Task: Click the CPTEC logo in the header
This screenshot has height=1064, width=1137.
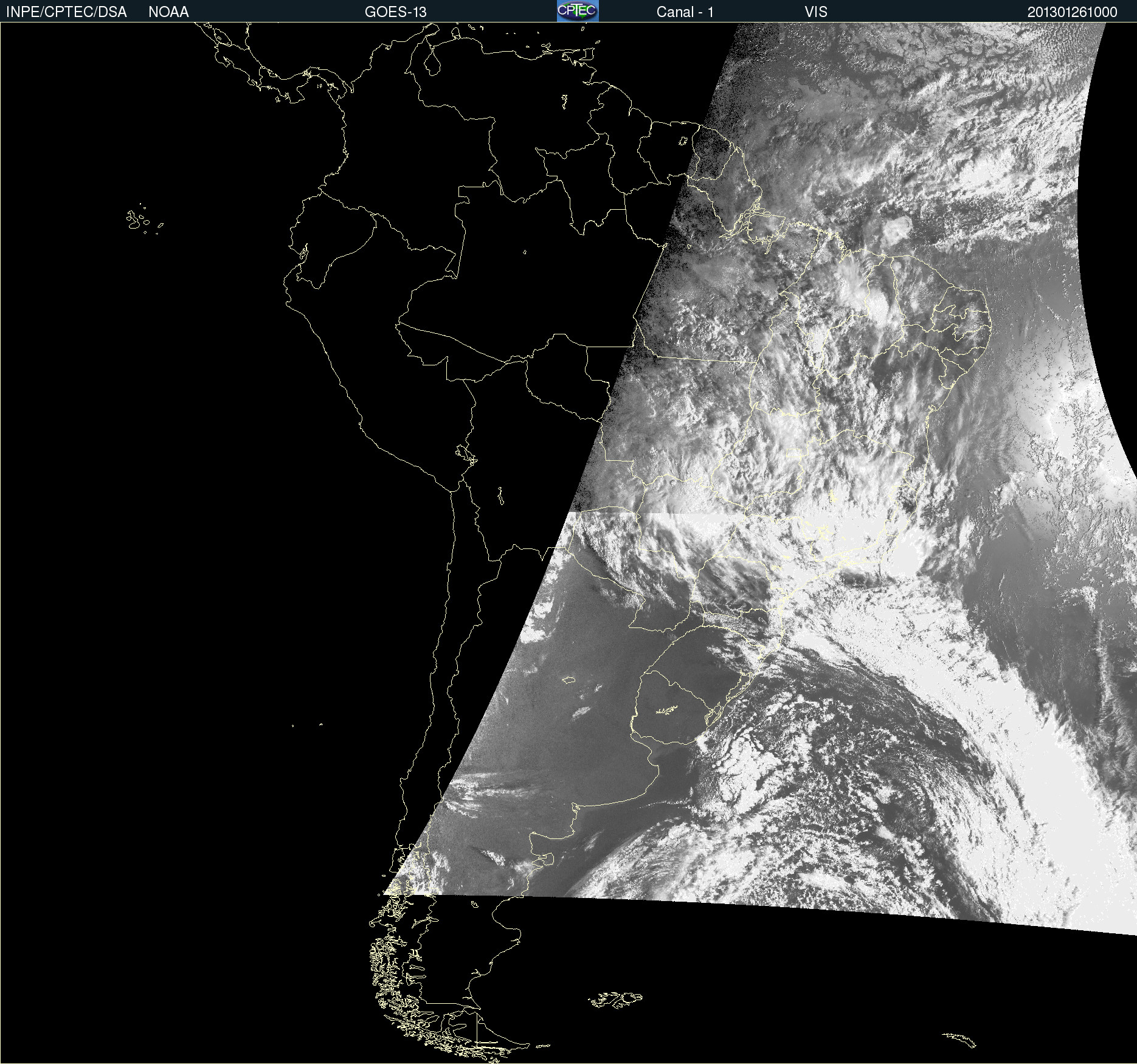Action: 578,11
